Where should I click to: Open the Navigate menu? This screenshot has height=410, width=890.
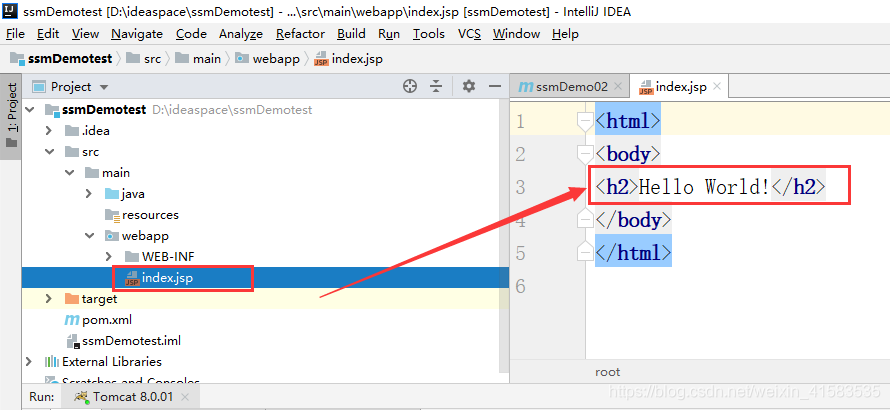[x=137, y=34]
